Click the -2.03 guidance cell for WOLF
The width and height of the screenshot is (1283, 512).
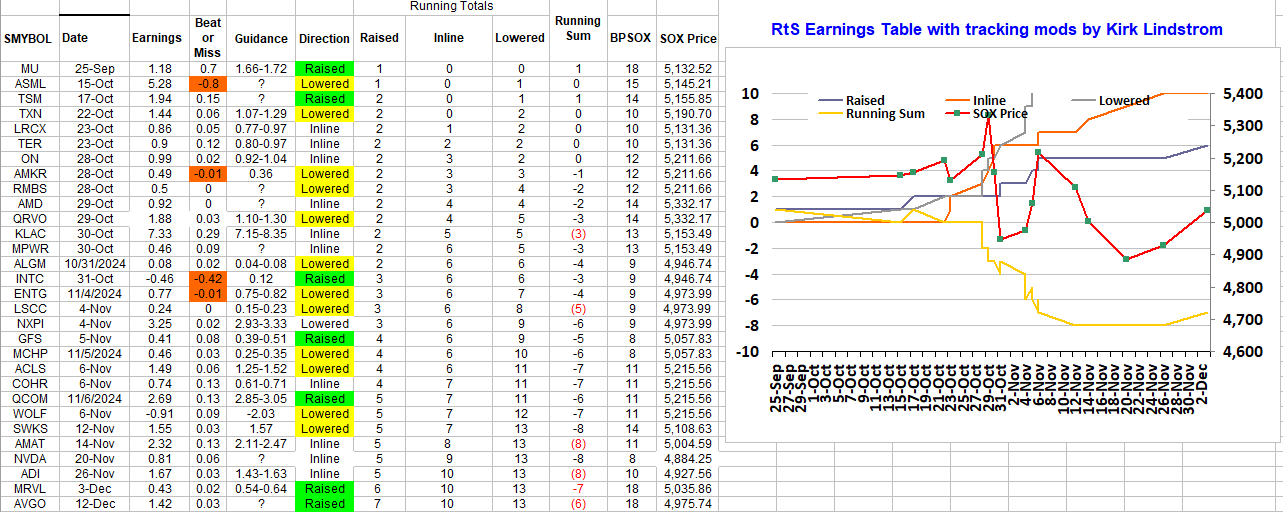(x=261, y=414)
